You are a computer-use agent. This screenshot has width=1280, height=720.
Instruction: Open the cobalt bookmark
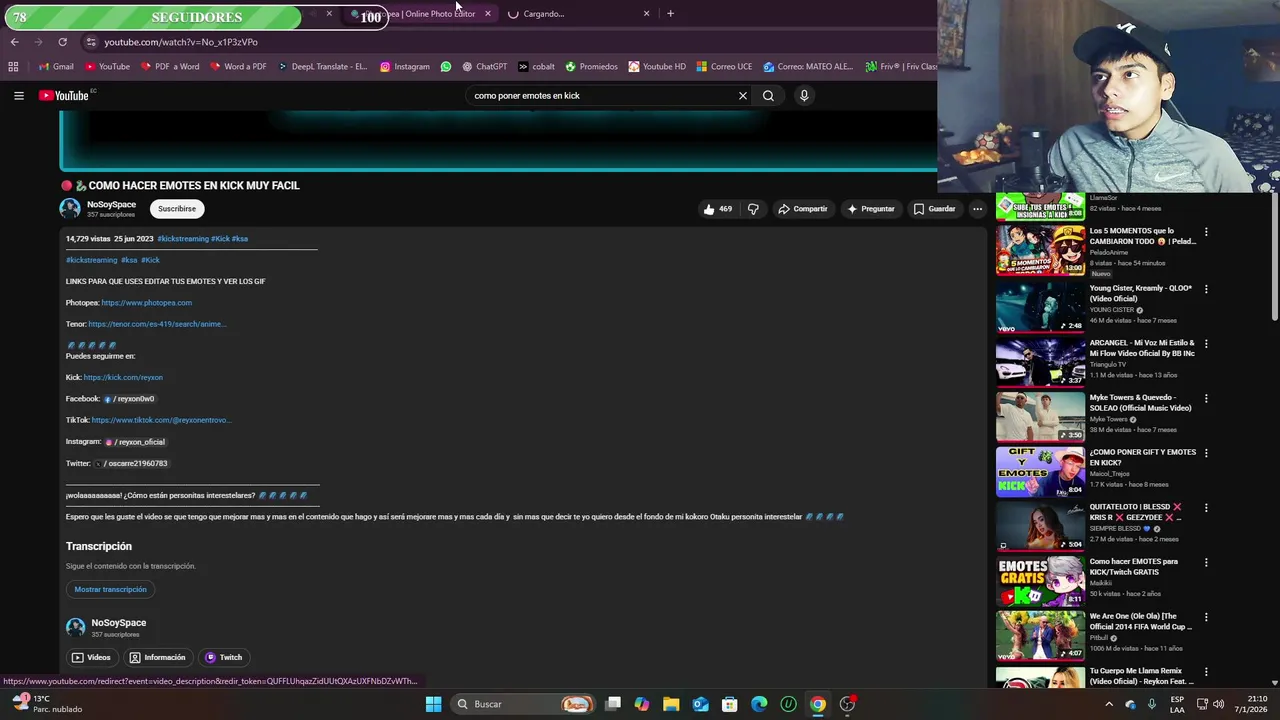536,67
